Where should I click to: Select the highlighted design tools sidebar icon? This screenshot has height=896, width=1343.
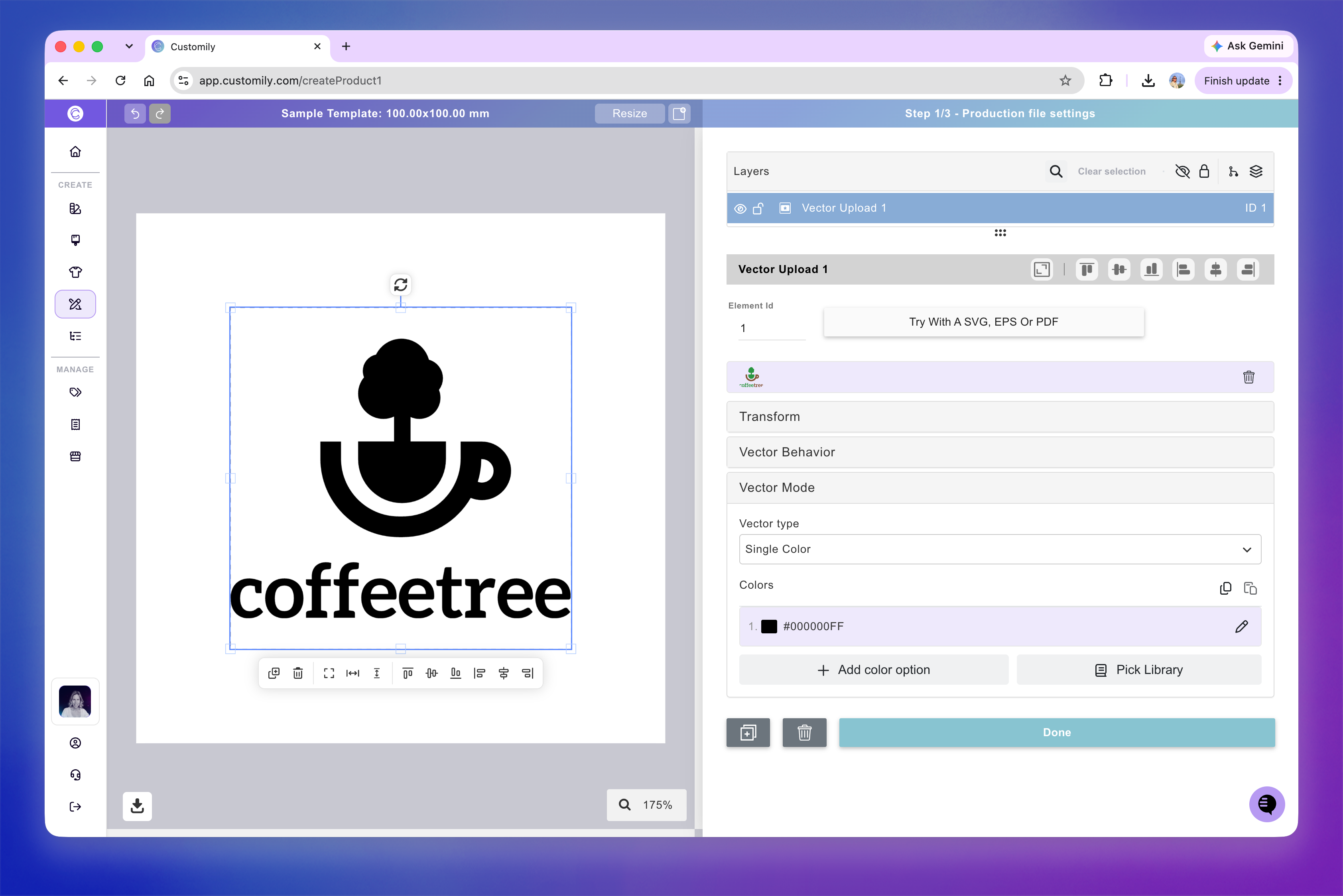click(75, 304)
